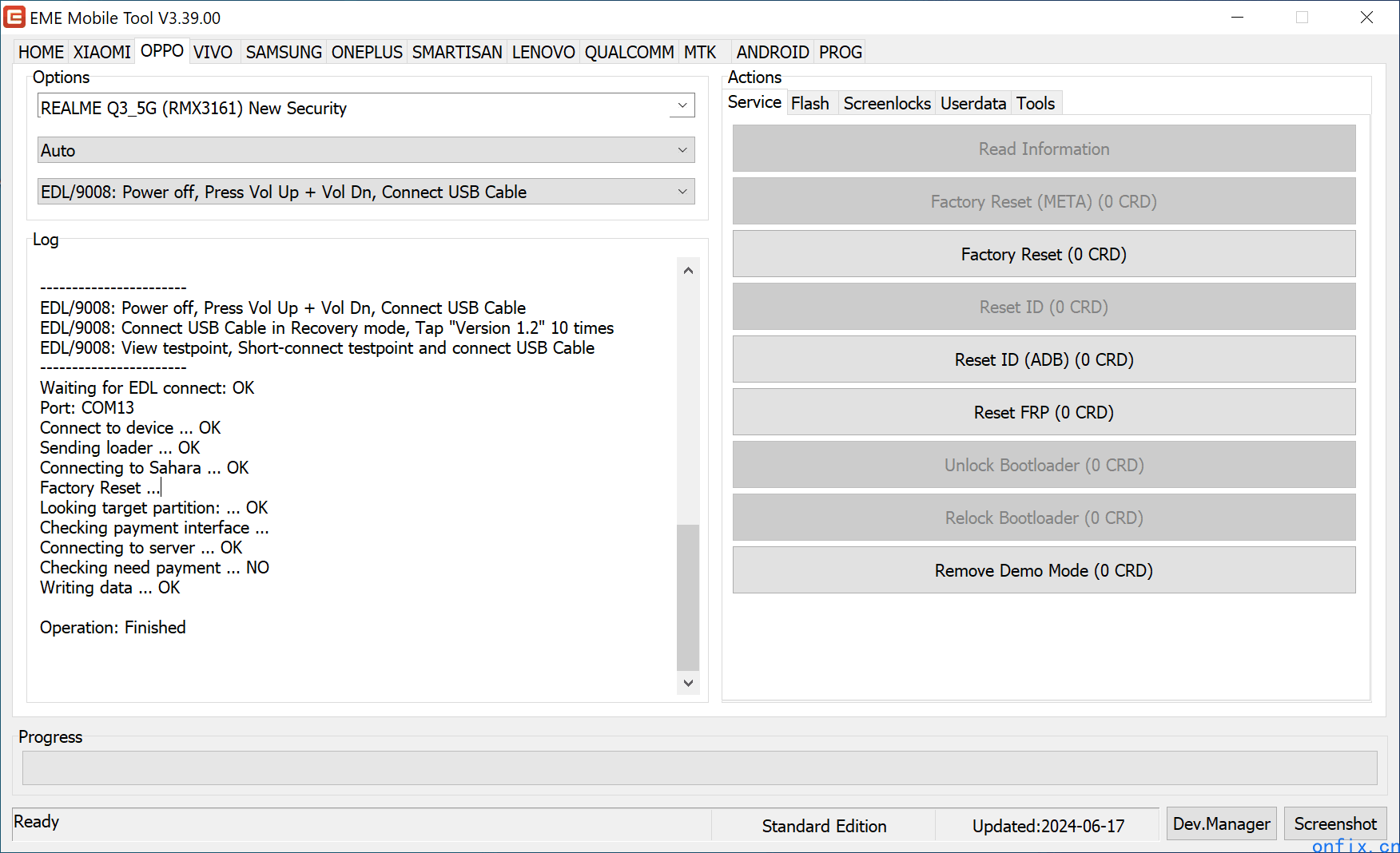1400x853 pixels.
Task: Run Remove Demo Mode (0 CRD)
Action: tap(1044, 570)
